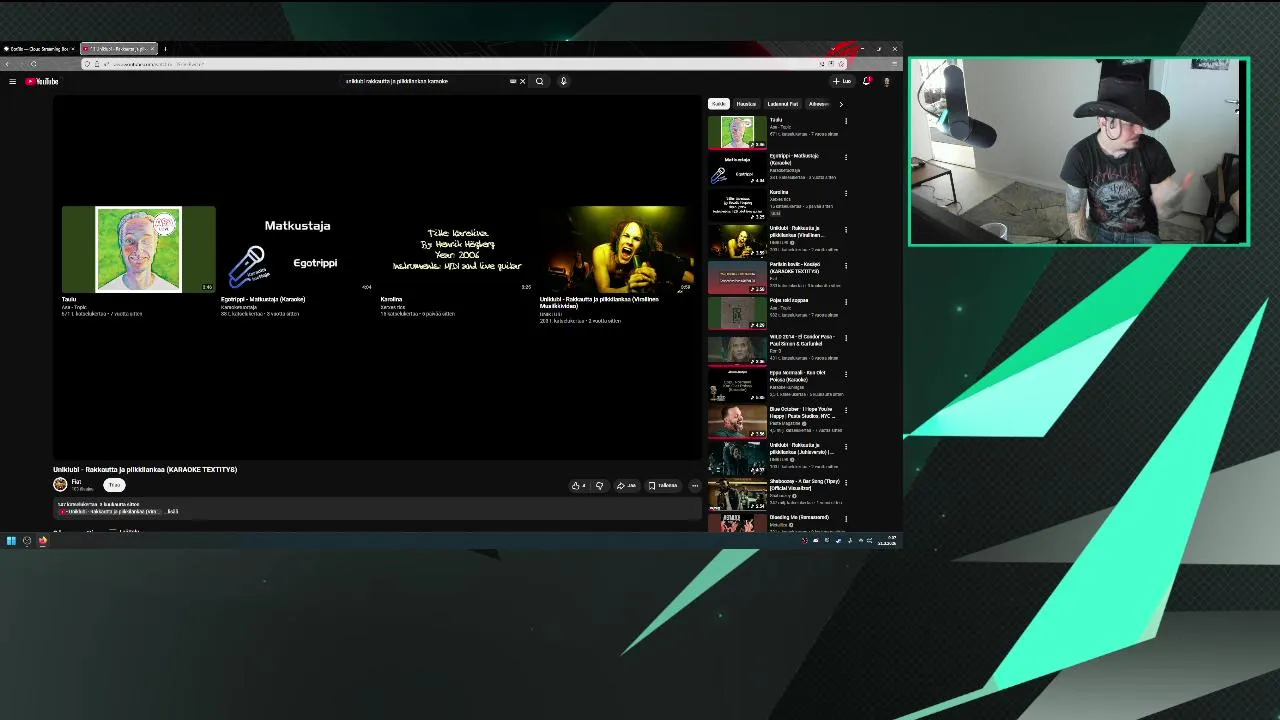Start voice search with microphone icon
Image resolution: width=1280 pixels, height=720 pixels.
(563, 81)
